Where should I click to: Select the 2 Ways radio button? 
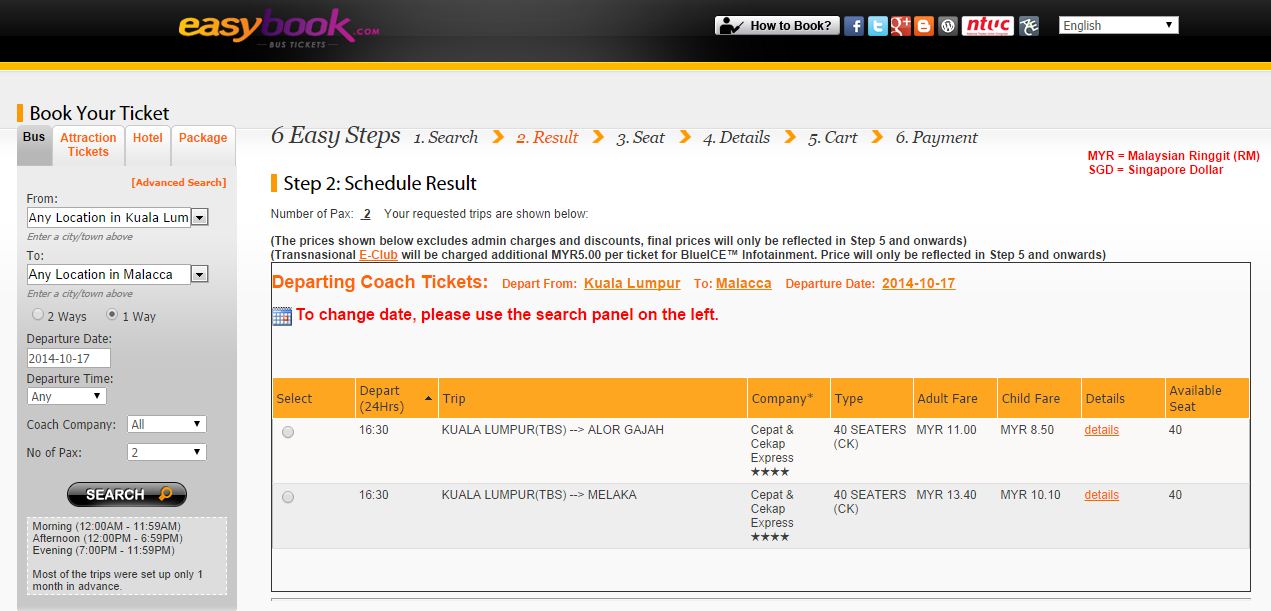[38, 315]
